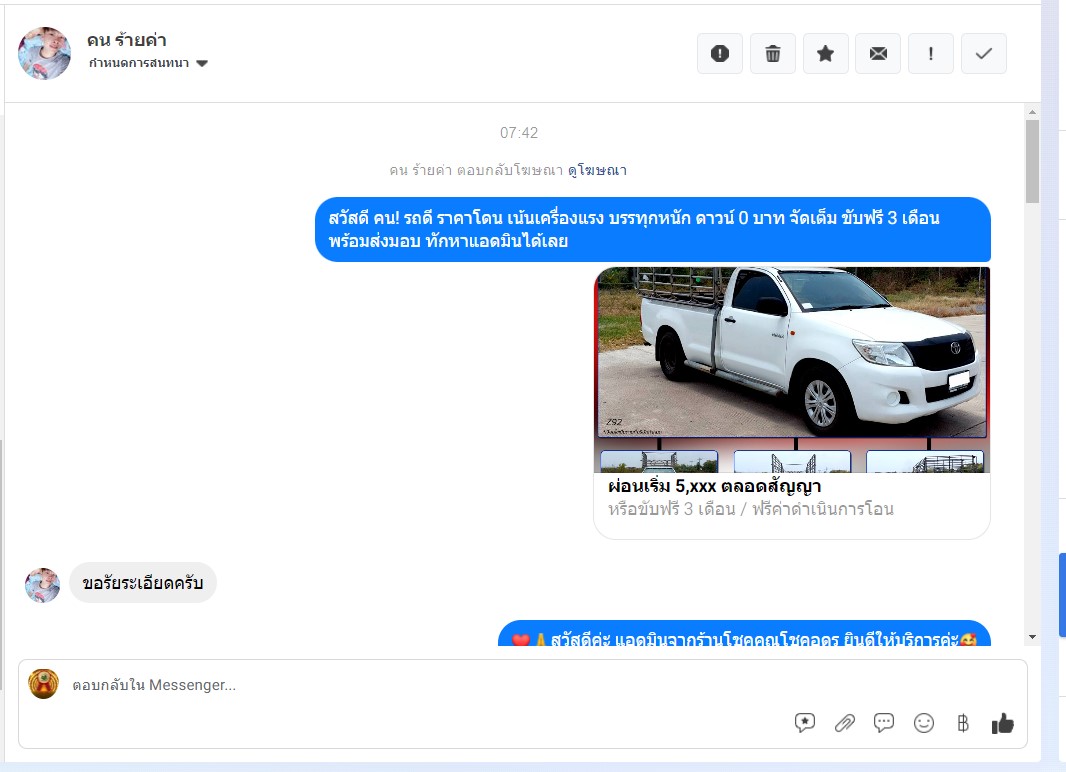Mark conversation as done with checkmark

984,54
